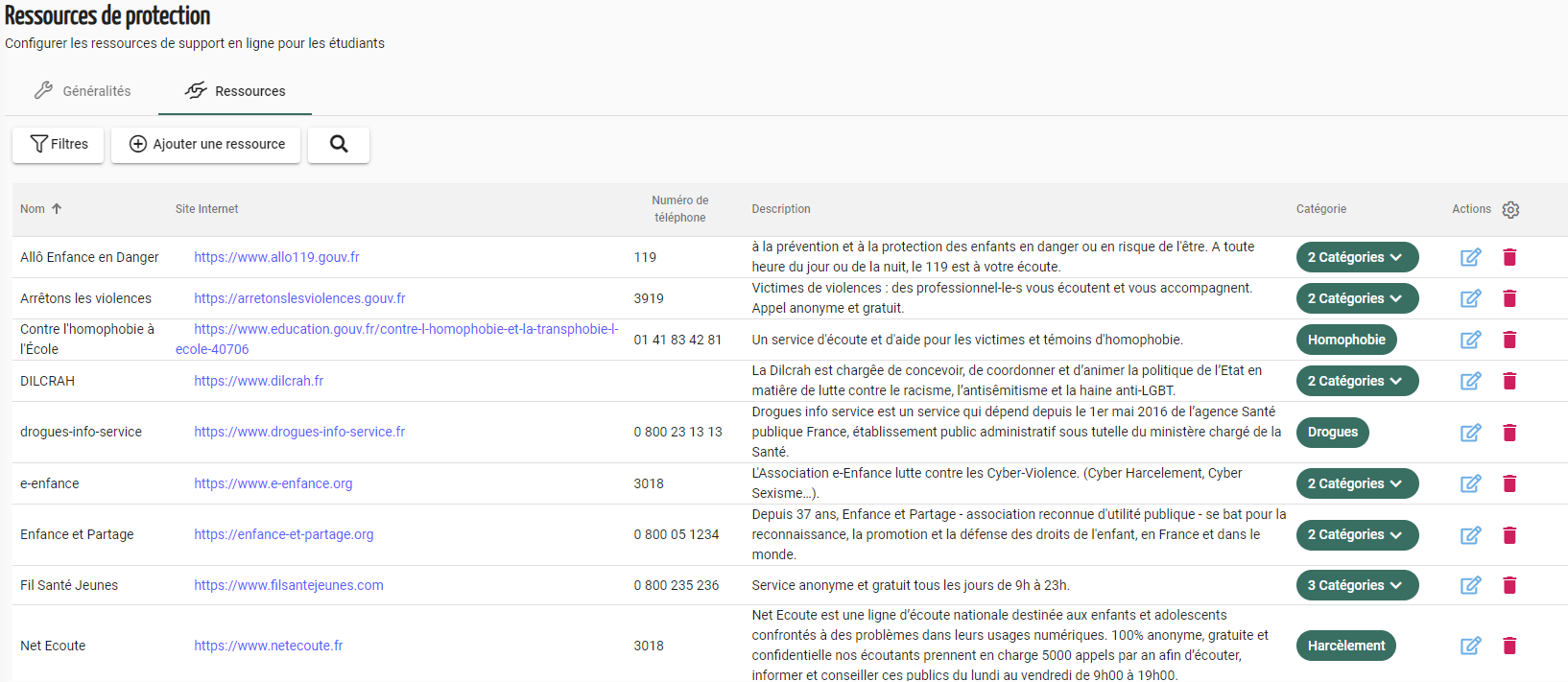The image size is (1568, 682).
Task: Edit the DILCRAH resource
Action: 1470,381
